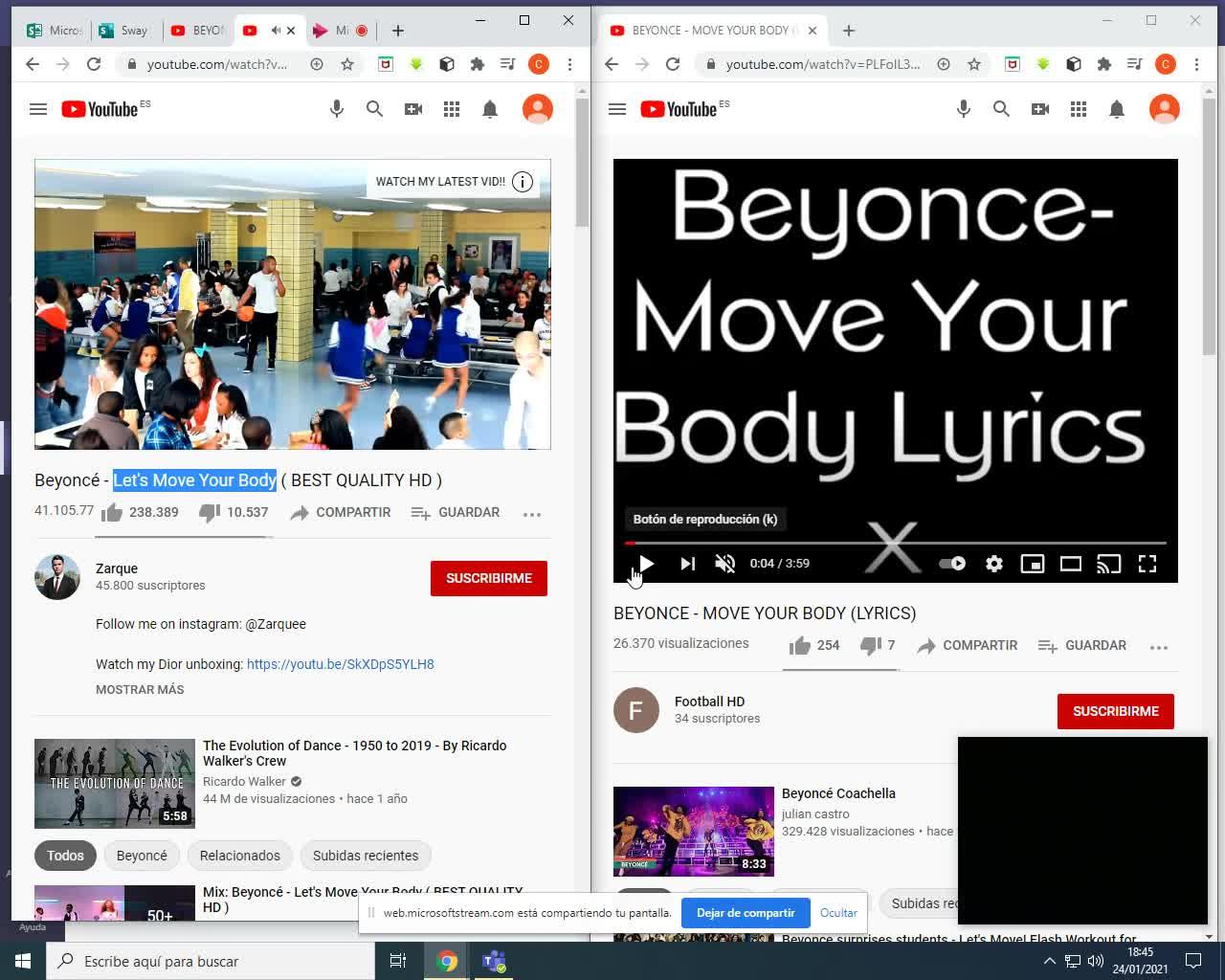Open video settings gear in player

tap(994, 564)
